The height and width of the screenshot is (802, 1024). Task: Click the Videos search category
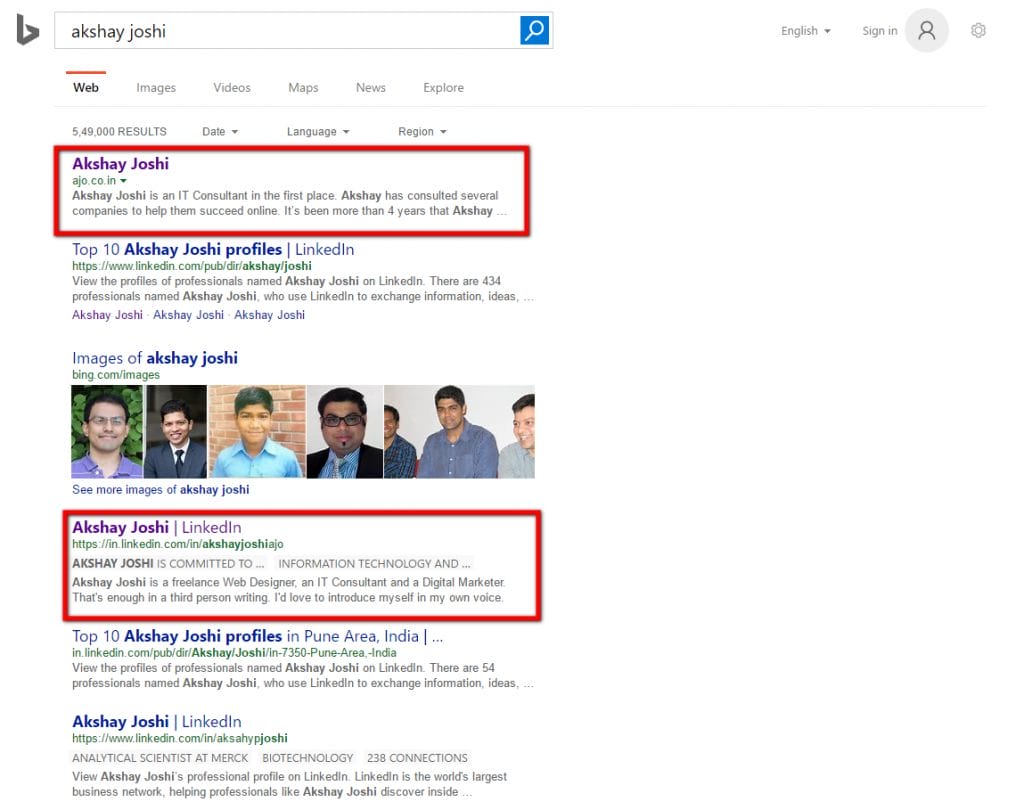click(x=231, y=88)
